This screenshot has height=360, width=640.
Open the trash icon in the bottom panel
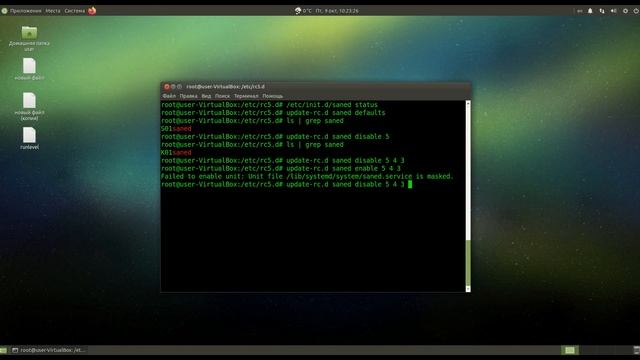tap(636, 350)
